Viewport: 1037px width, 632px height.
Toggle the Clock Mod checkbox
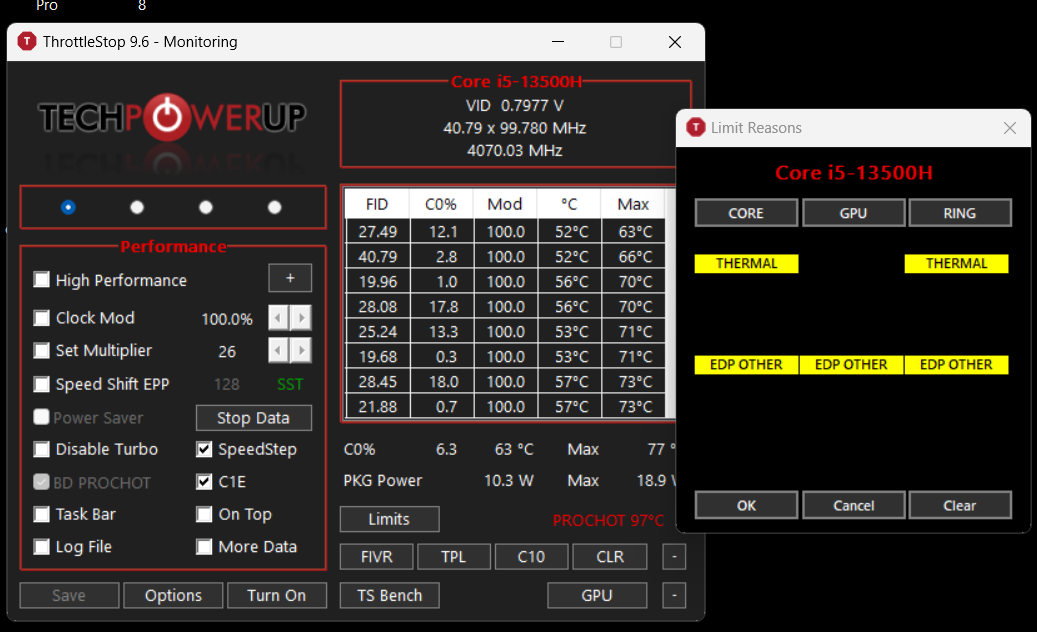pos(42,318)
